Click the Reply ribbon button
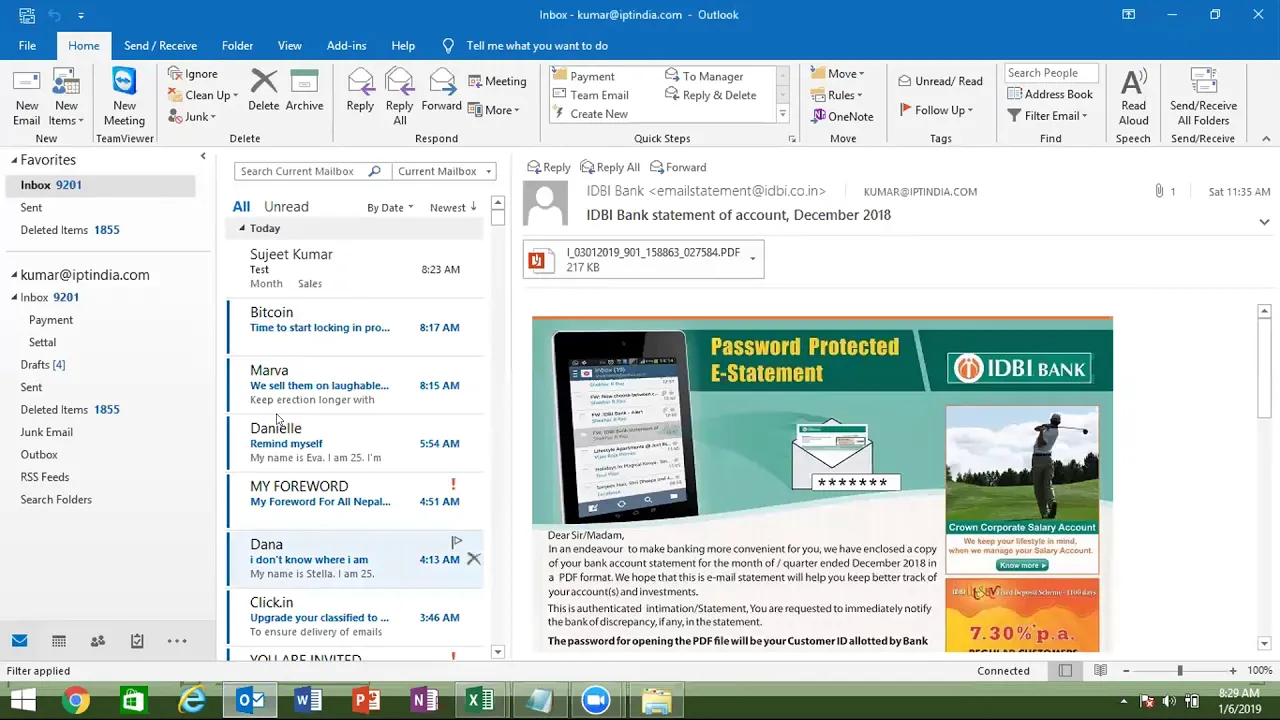Viewport: 1280px width, 720px height. click(x=360, y=90)
